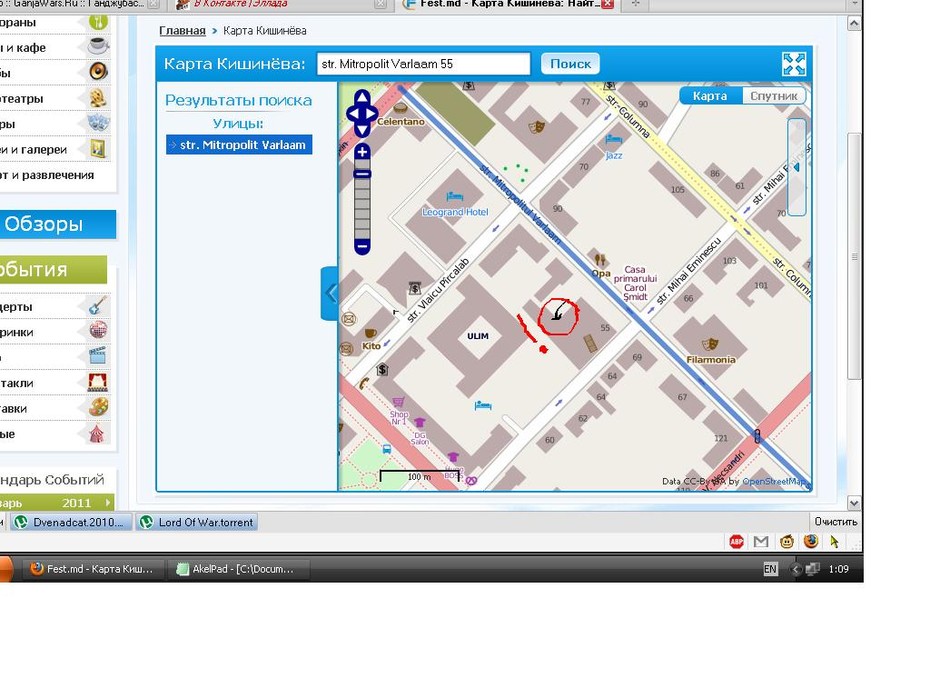Click the DG Salon clothing icon

(419, 423)
